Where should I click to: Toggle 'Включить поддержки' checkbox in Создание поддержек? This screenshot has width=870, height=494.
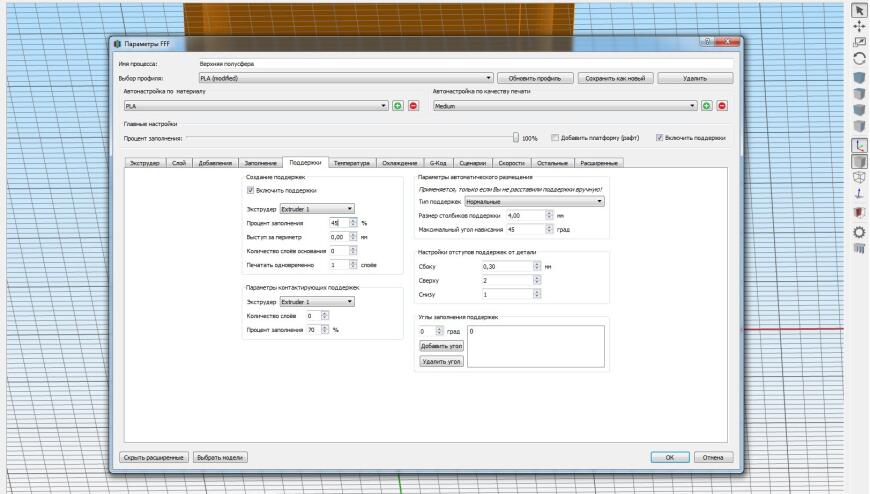pyautogui.click(x=250, y=190)
